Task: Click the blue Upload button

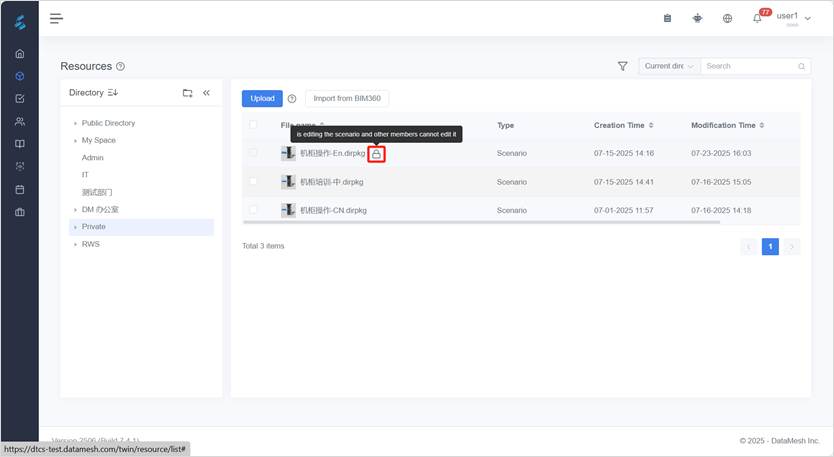Action: tap(262, 98)
